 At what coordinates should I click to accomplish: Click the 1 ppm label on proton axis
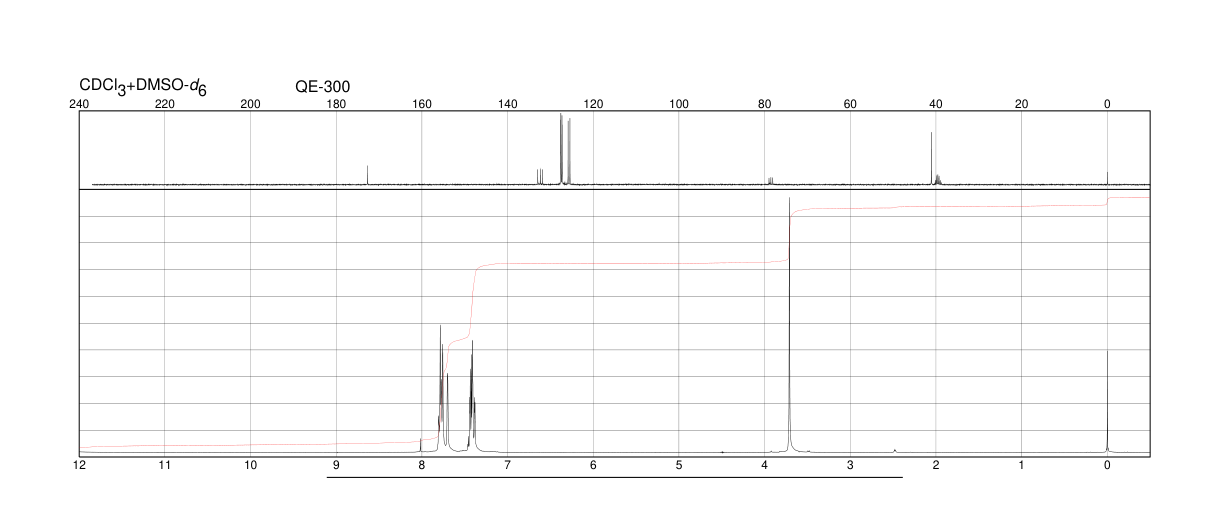pyautogui.click(x=1022, y=466)
